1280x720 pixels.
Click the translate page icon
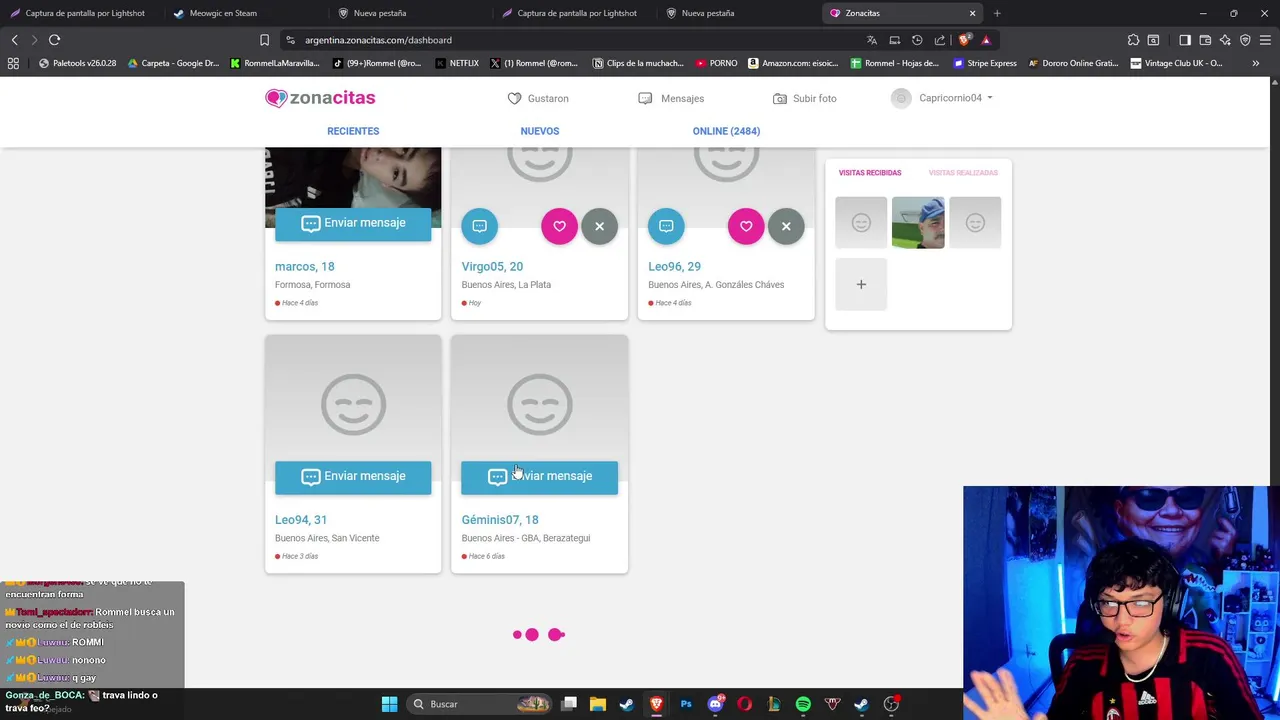pos(872,40)
